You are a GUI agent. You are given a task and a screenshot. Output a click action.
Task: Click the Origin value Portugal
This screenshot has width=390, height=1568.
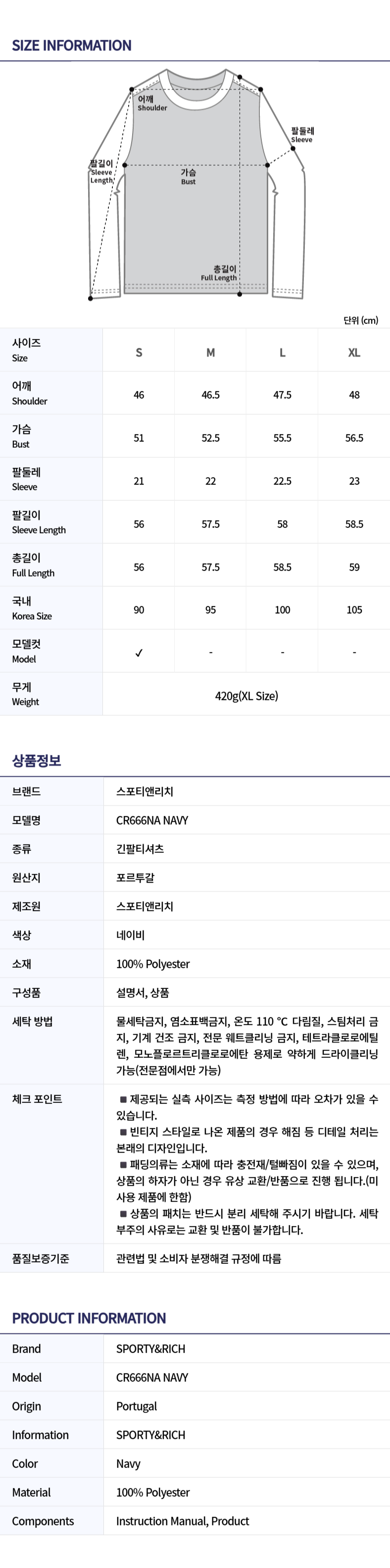136,1406
